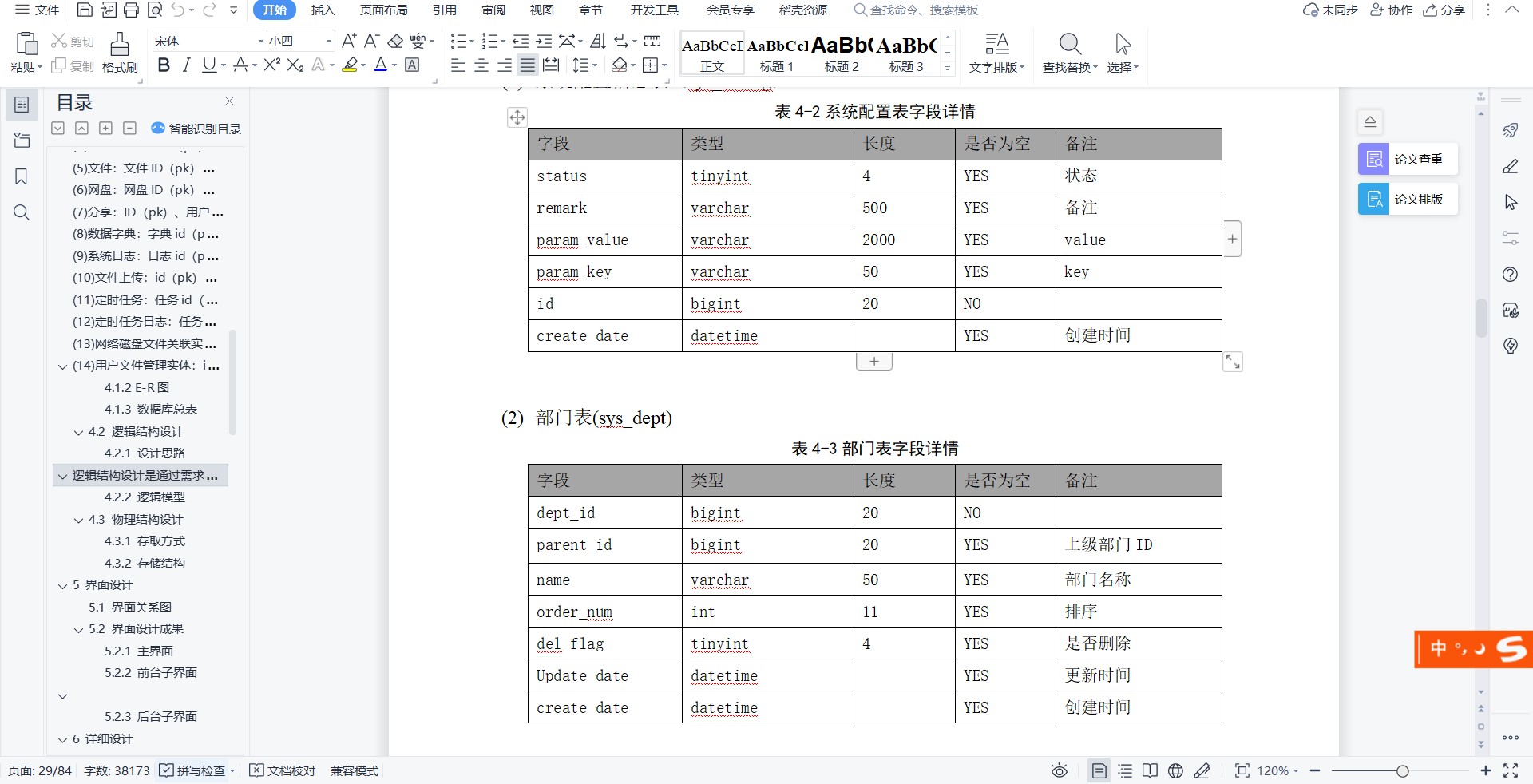
Task: Toggle justify alignment
Action: pyautogui.click(x=528, y=65)
